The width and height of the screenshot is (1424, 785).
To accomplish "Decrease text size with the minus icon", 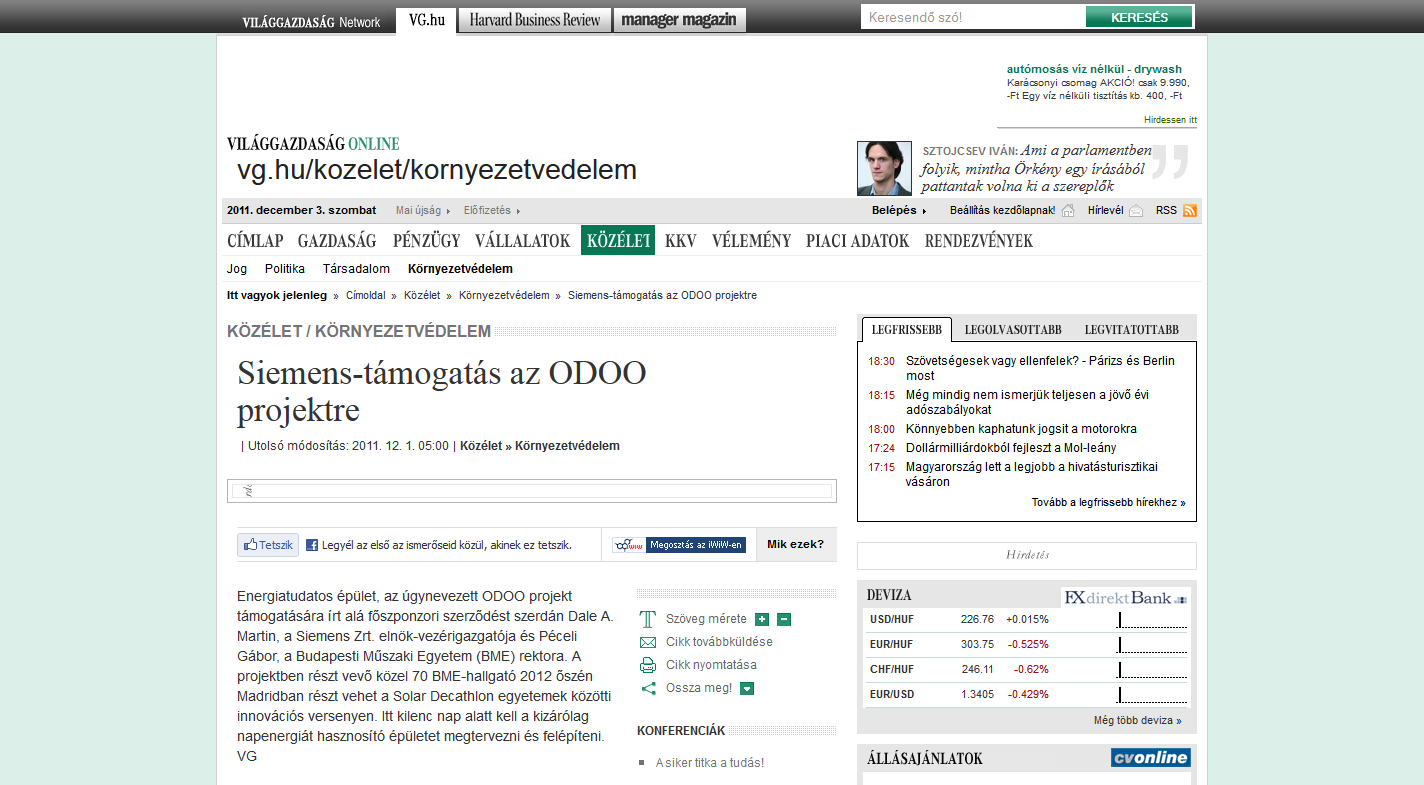I will click(x=784, y=619).
